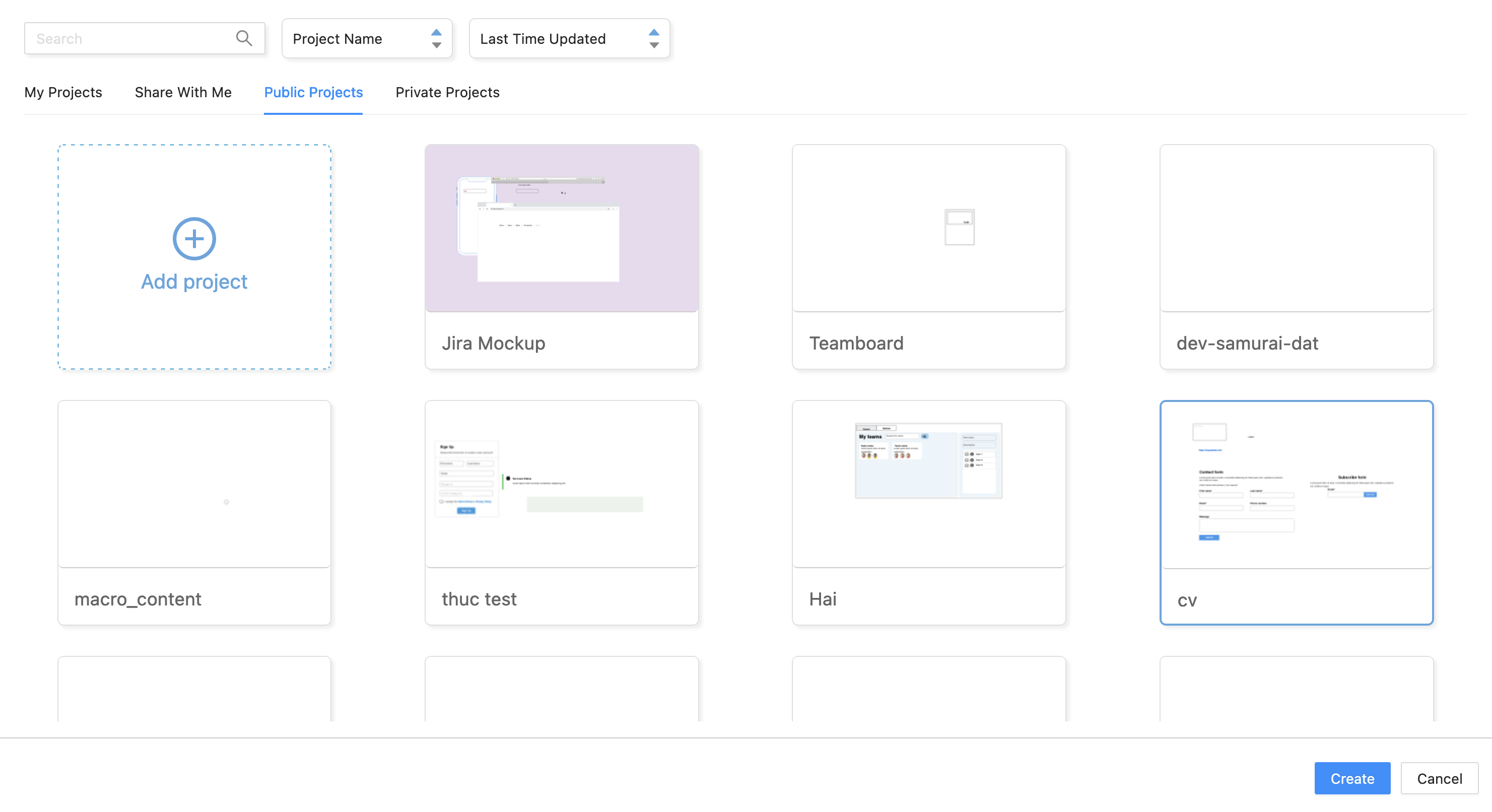Click the plus circle Add project icon
This screenshot has height=812, width=1492.
click(x=194, y=239)
